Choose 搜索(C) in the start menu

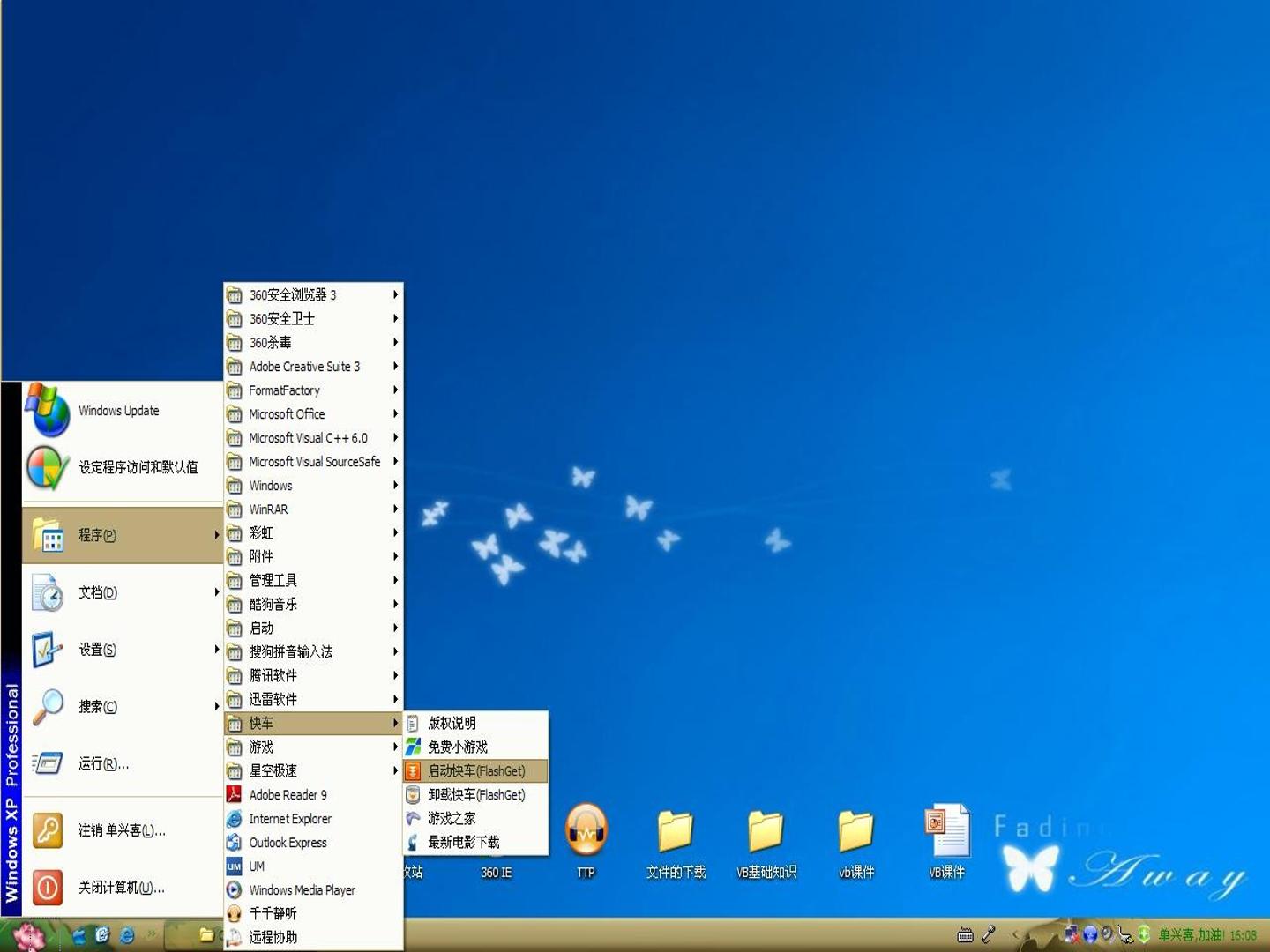[123, 707]
